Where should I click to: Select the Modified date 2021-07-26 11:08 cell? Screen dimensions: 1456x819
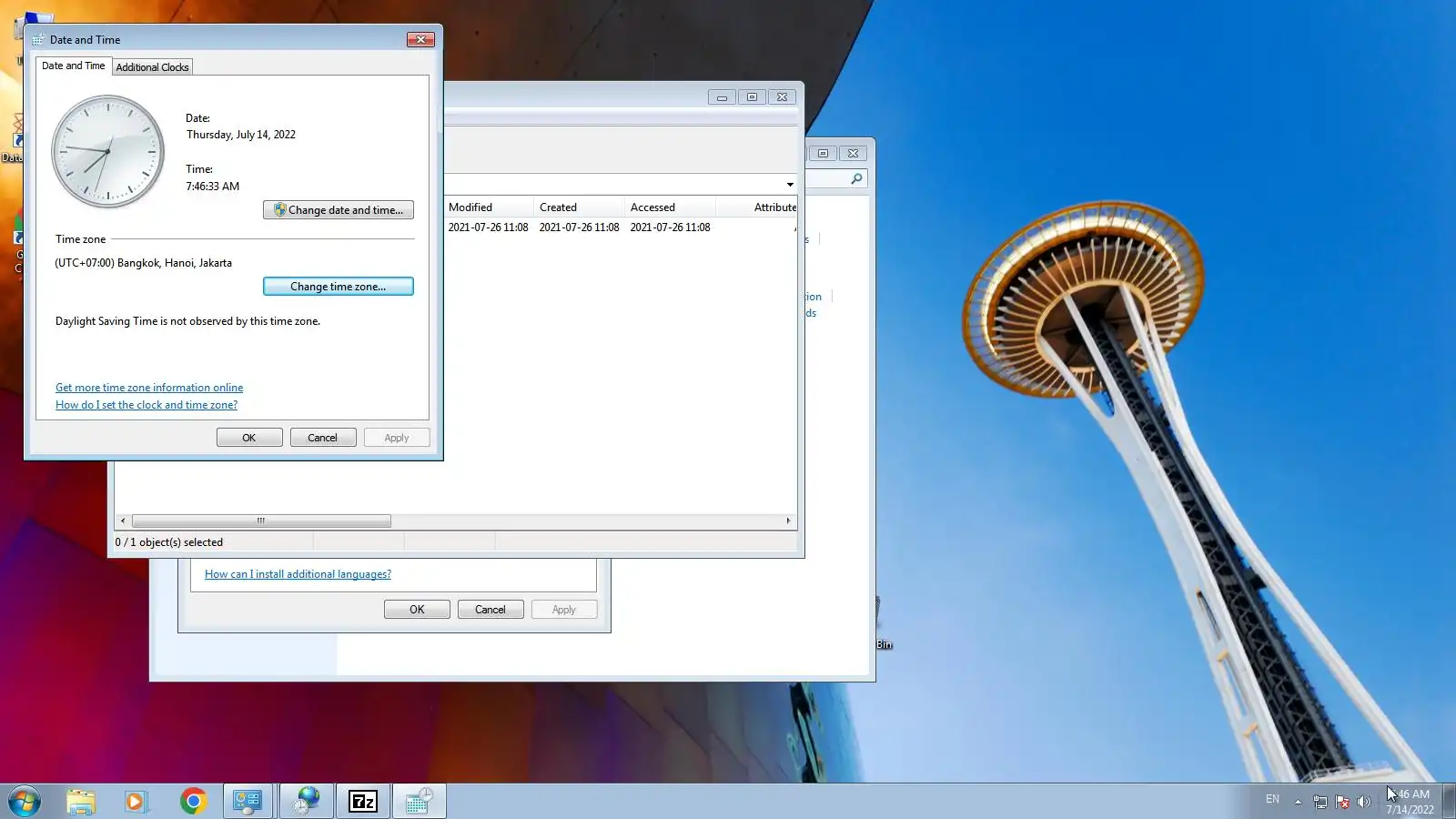[488, 227]
